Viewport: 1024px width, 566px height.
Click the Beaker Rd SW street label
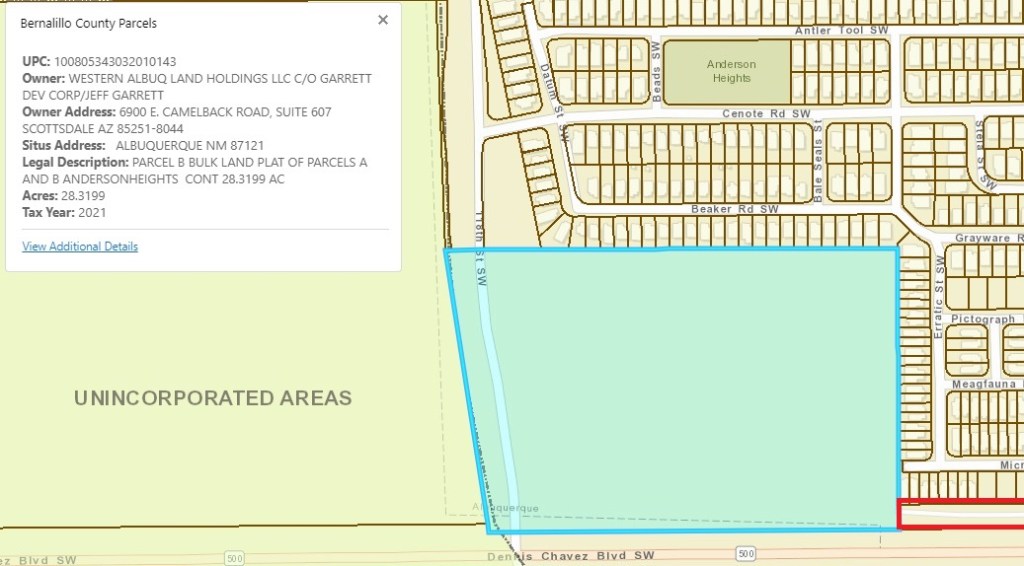point(734,210)
